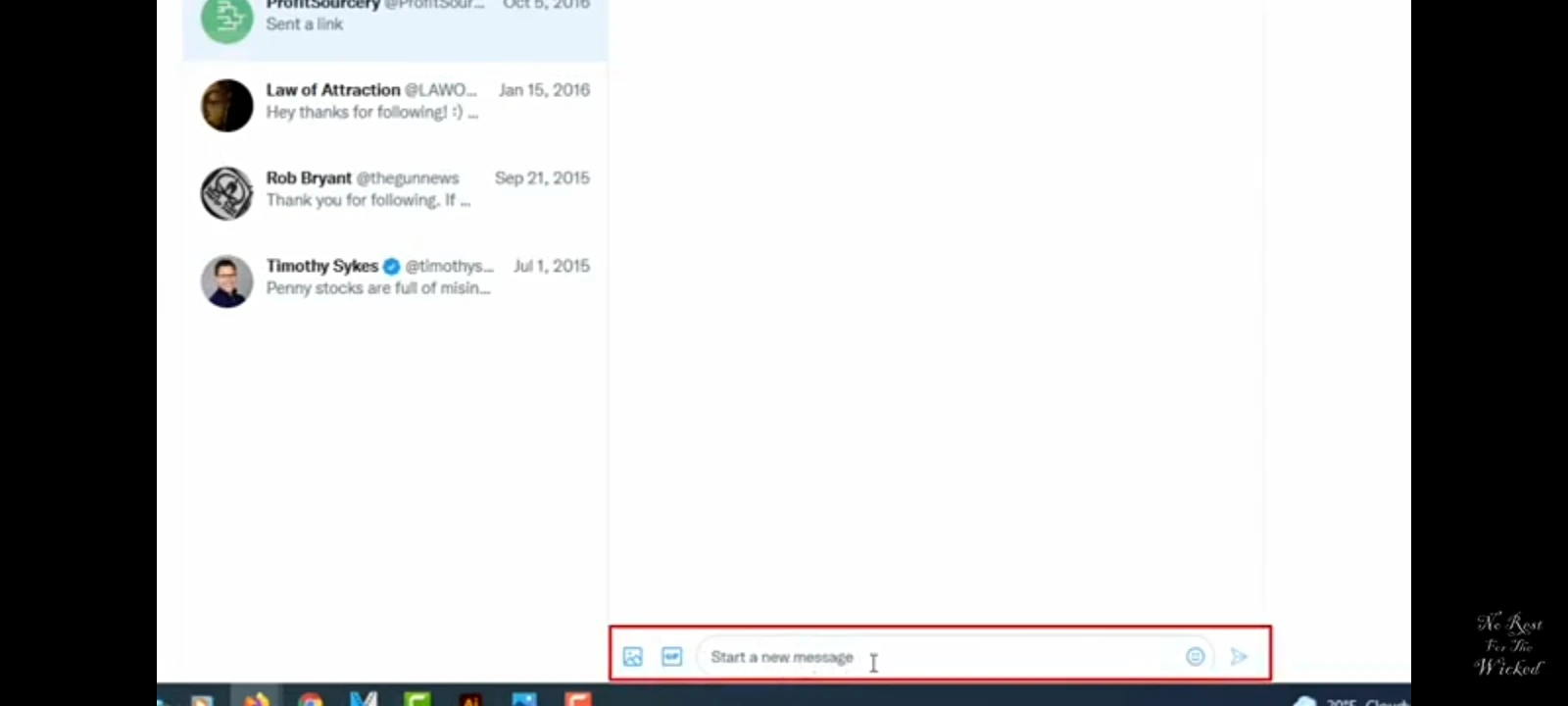Open 'Thank you for following. If' preview
Screen dimensions: 1568x706
point(367,200)
